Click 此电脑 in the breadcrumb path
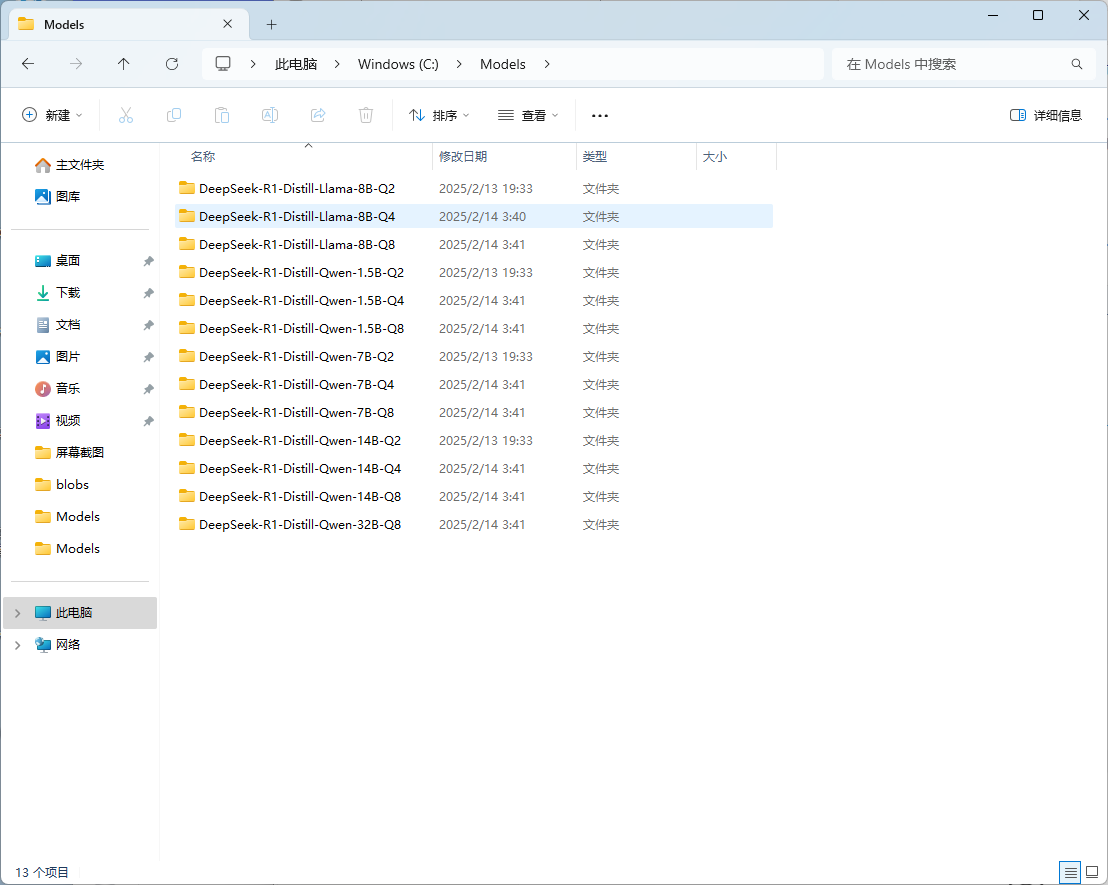This screenshot has height=885, width=1108. [296, 64]
